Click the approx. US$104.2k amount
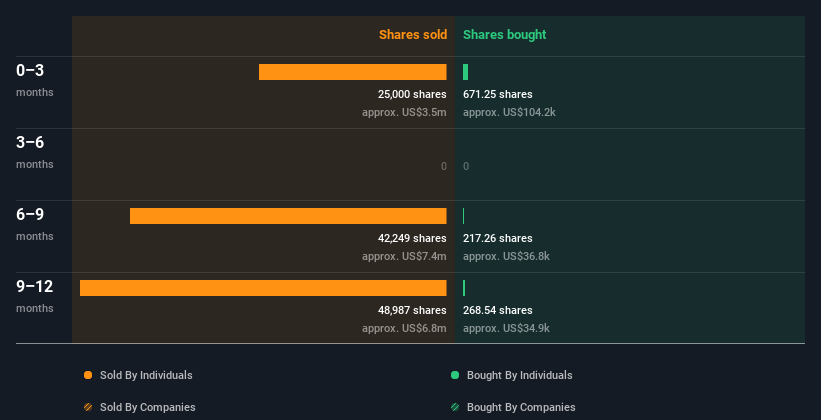Image resolution: width=821 pixels, height=420 pixels. pyautogui.click(x=509, y=112)
